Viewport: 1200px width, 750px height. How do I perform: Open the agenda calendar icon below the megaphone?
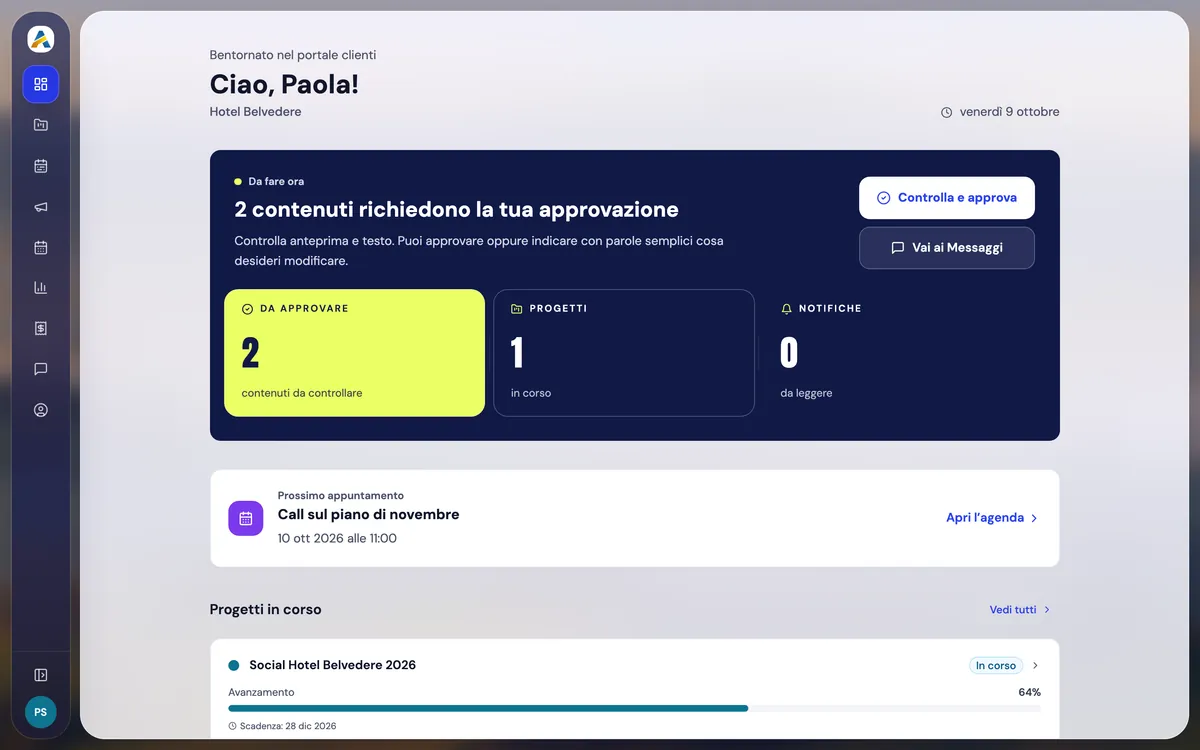coord(41,247)
